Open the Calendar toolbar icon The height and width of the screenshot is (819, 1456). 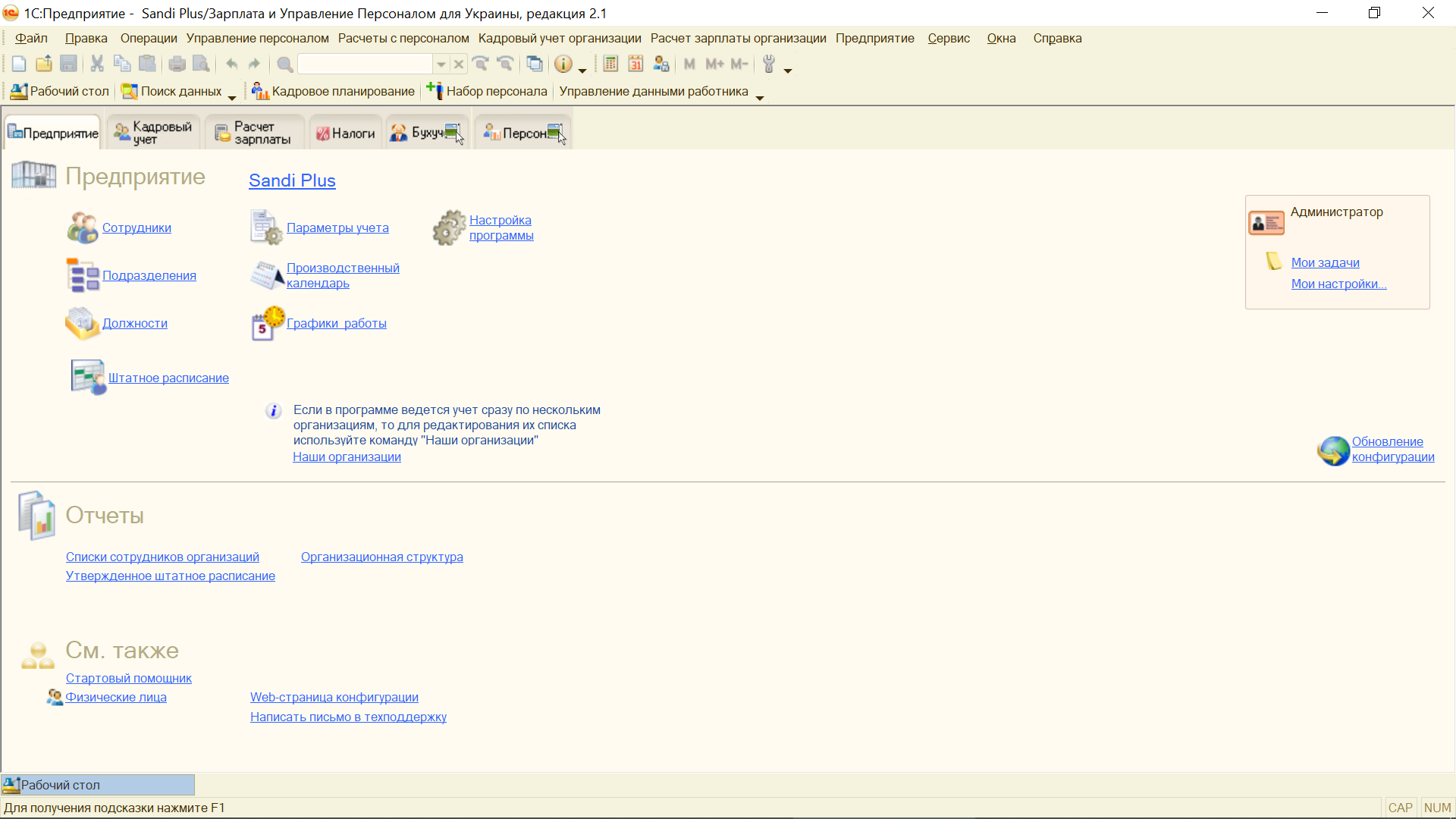coord(635,64)
